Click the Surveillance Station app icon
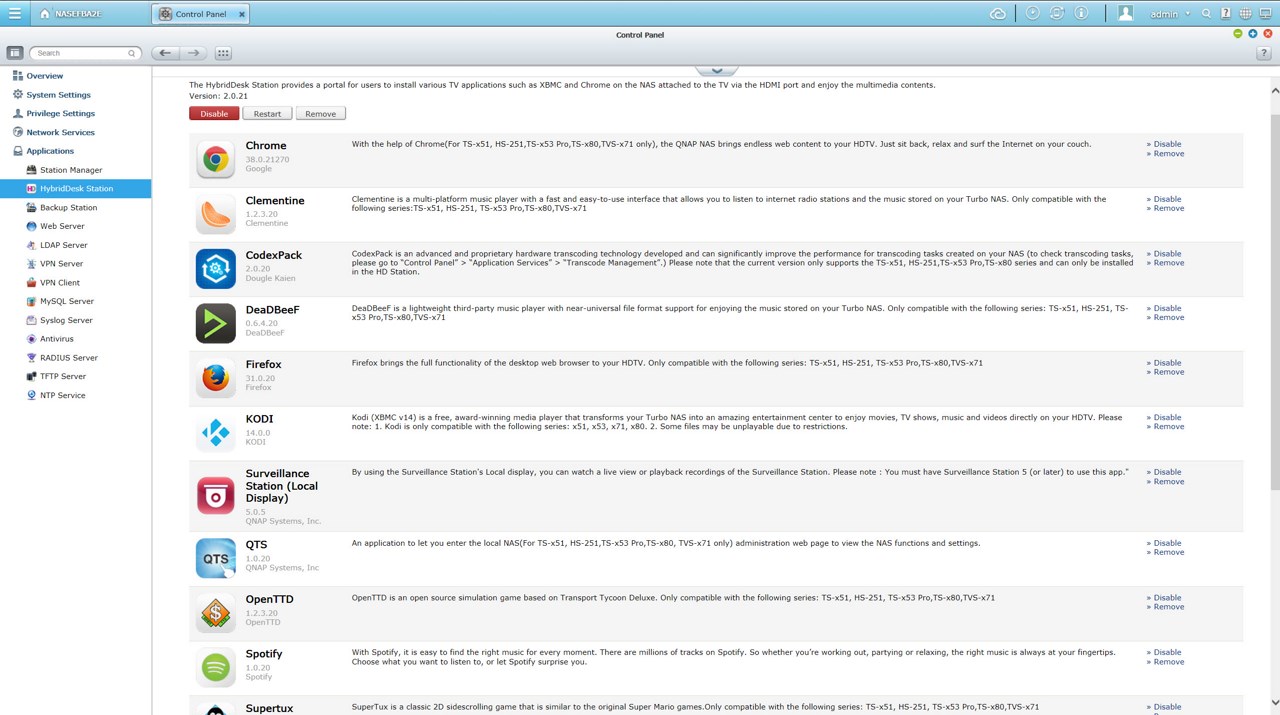This screenshot has width=1280, height=715. pos(215,495)
